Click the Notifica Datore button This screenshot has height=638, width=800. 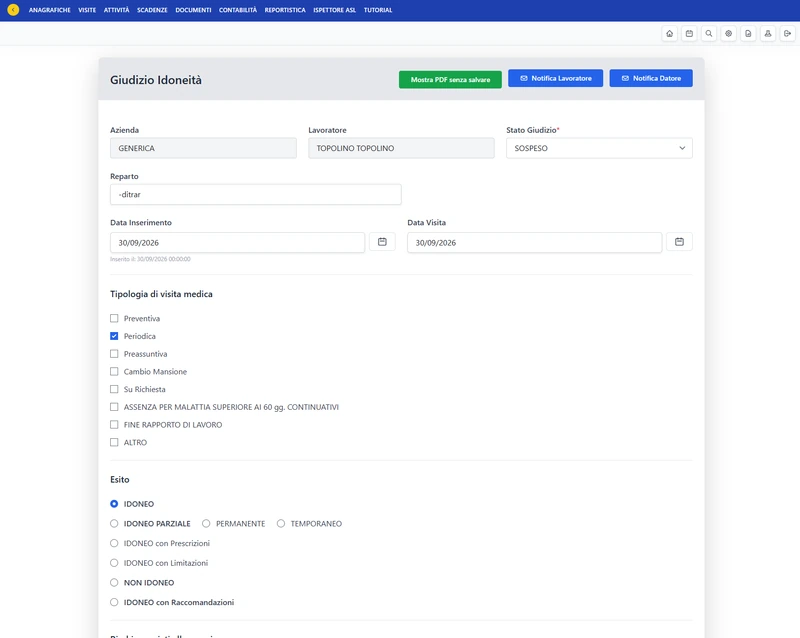(651, 78)
